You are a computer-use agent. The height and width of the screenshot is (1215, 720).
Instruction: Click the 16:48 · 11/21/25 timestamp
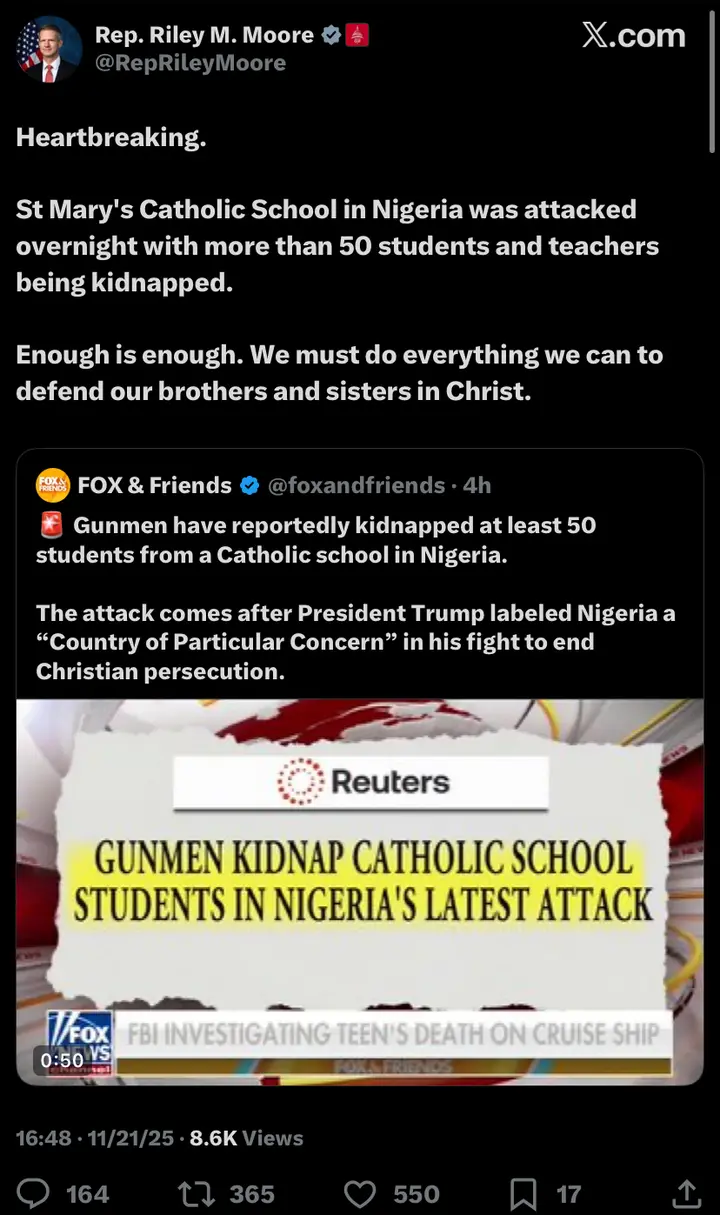(95, 1138)
